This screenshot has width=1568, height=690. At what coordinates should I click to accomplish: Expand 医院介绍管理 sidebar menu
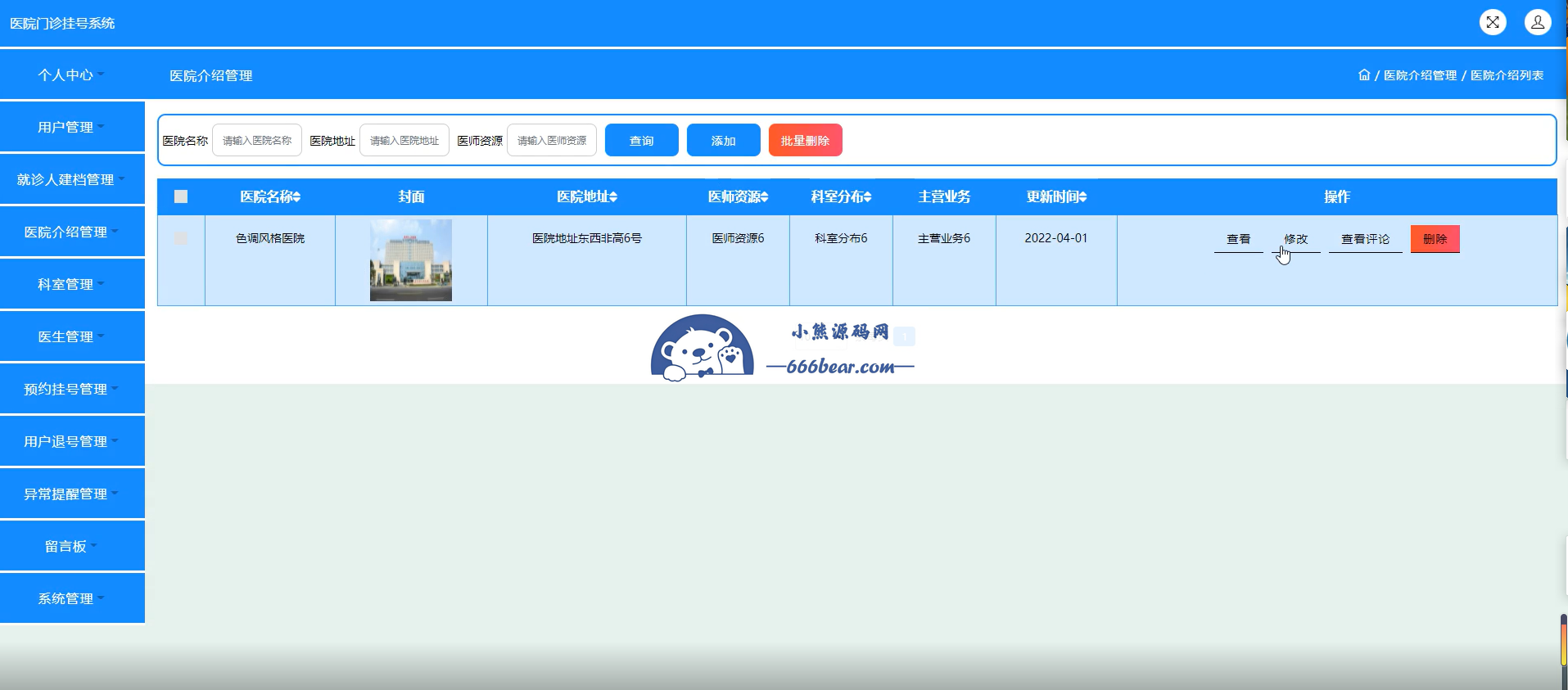coord(72,232)
